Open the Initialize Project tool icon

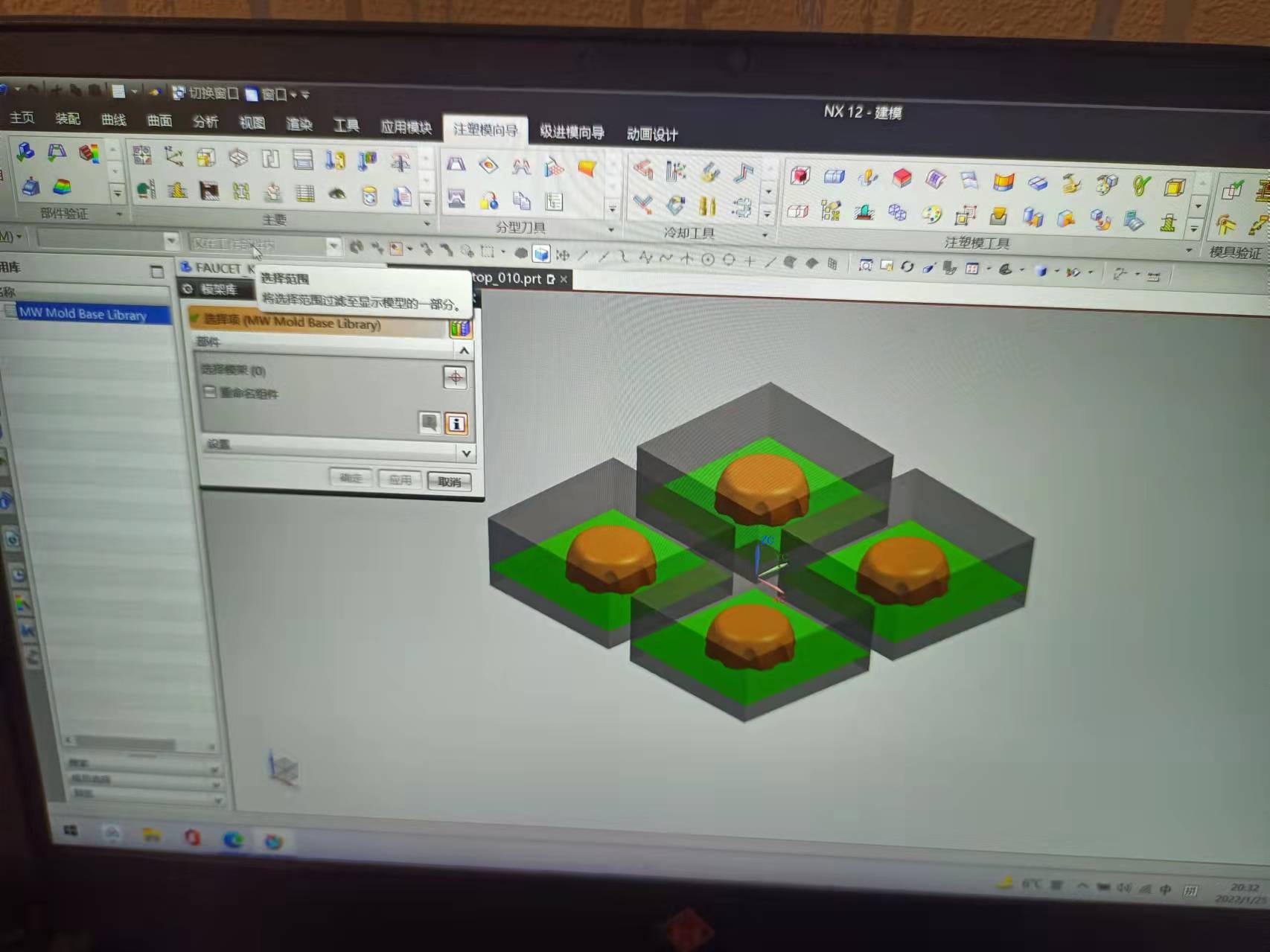point(141,155)
